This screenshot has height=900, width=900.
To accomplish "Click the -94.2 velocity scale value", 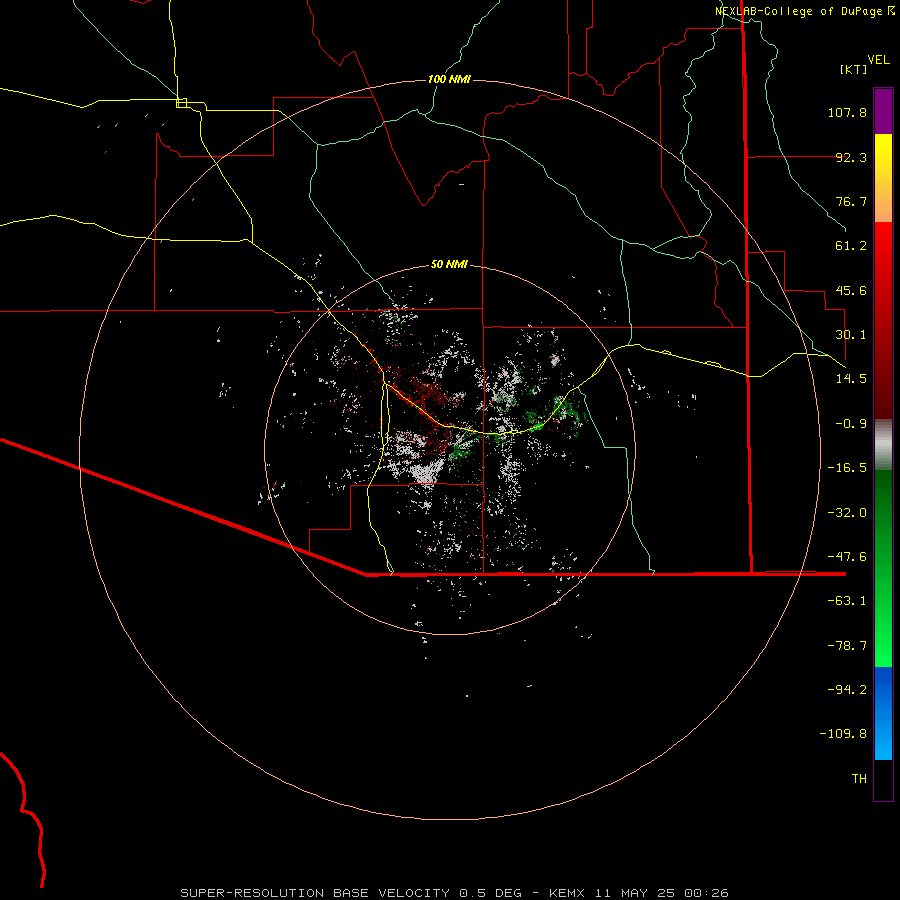I will click(x=847, y=690).
